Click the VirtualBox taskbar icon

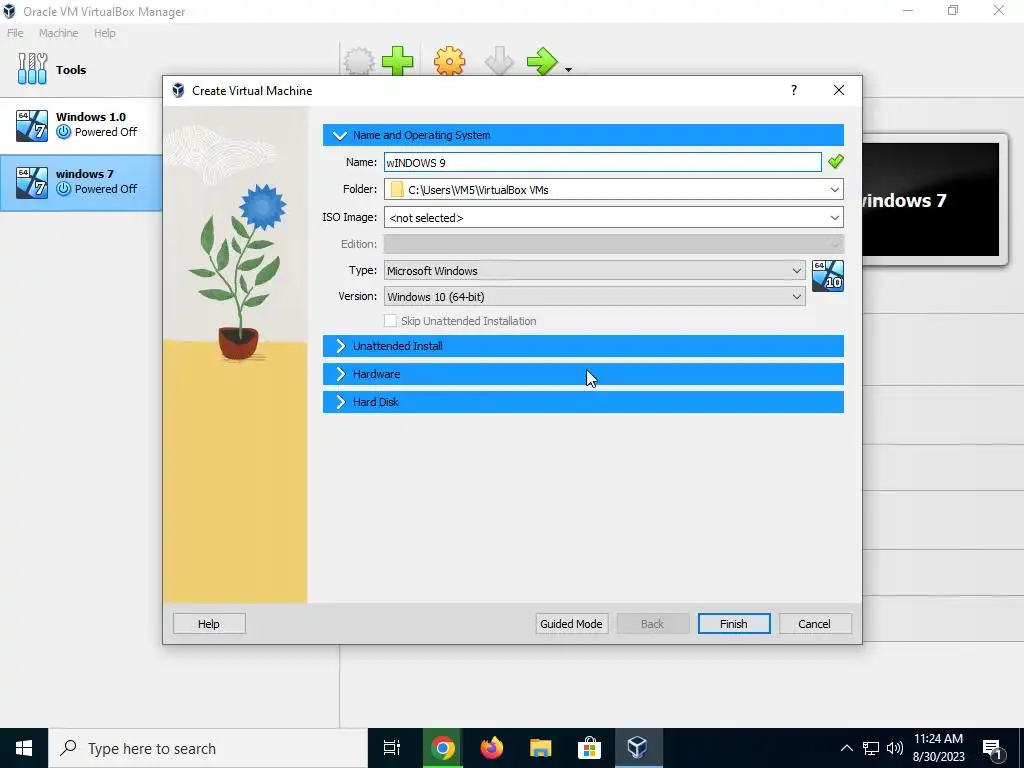pos(637,748)
